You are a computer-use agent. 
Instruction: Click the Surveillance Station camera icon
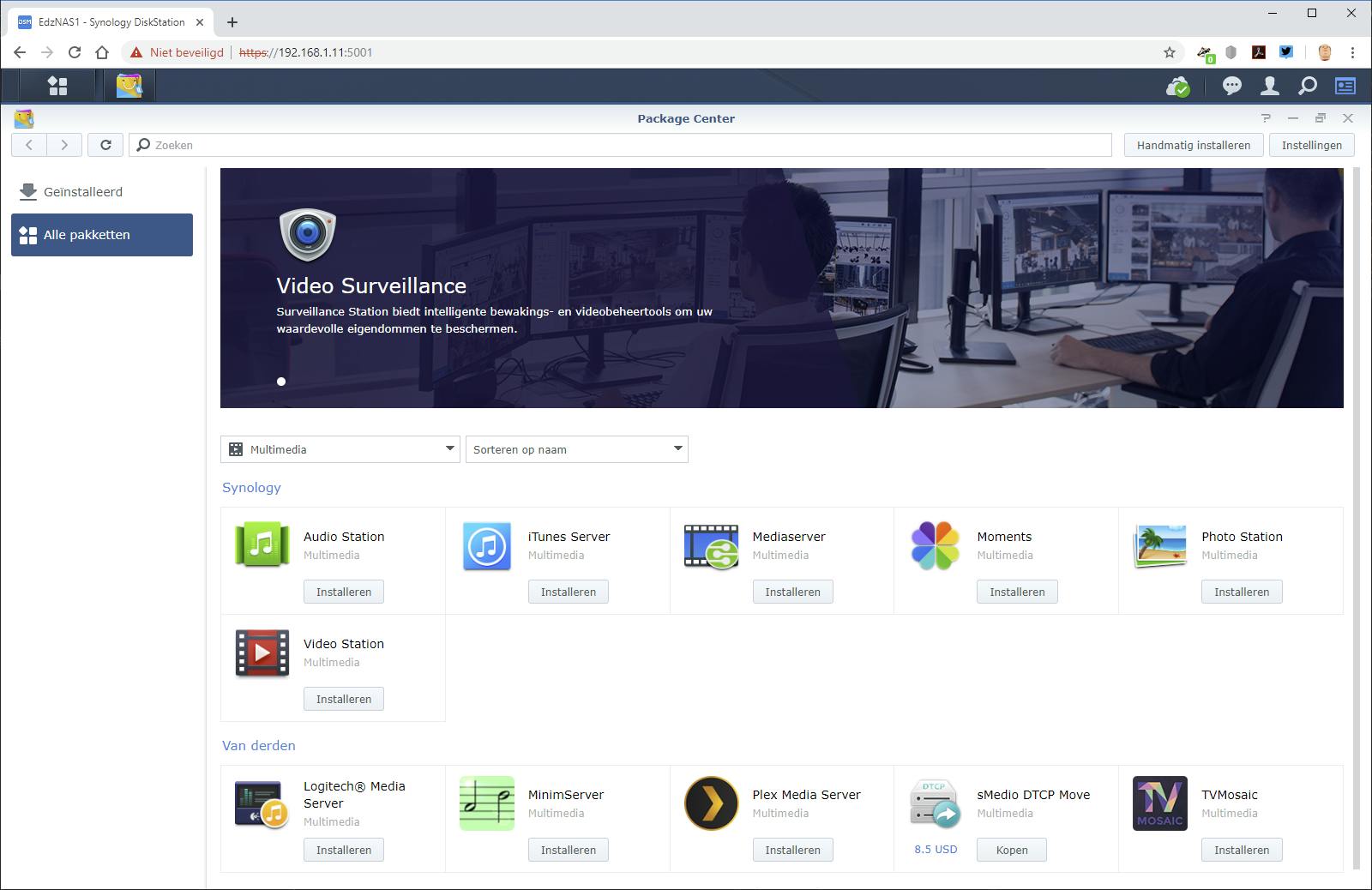[308, 233]
